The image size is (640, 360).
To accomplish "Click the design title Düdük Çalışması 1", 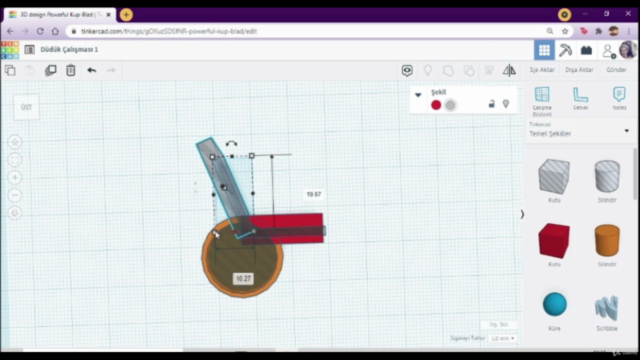I will (x=69, y=49).
